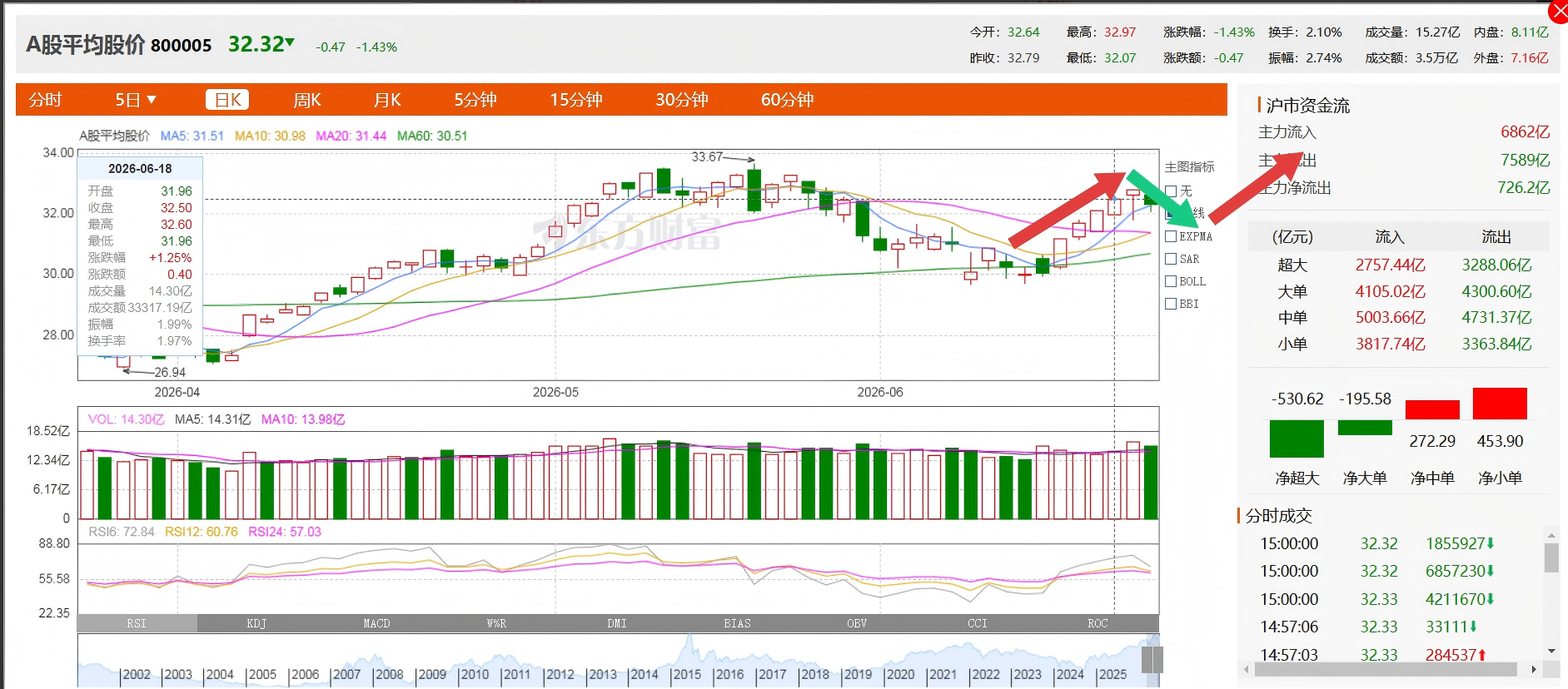Switch to 月K monthly chart tab
Image resolution: width=1568 pixels, height=689 pixels.
pyautogui.click(x=387, y=100)
